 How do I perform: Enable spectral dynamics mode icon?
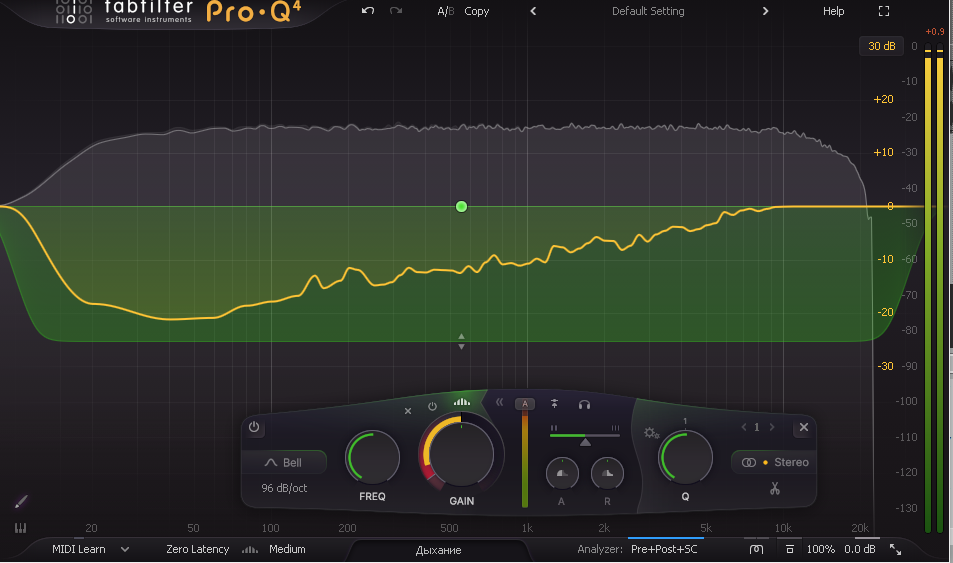pyautogui.click(x=461, y=401)
